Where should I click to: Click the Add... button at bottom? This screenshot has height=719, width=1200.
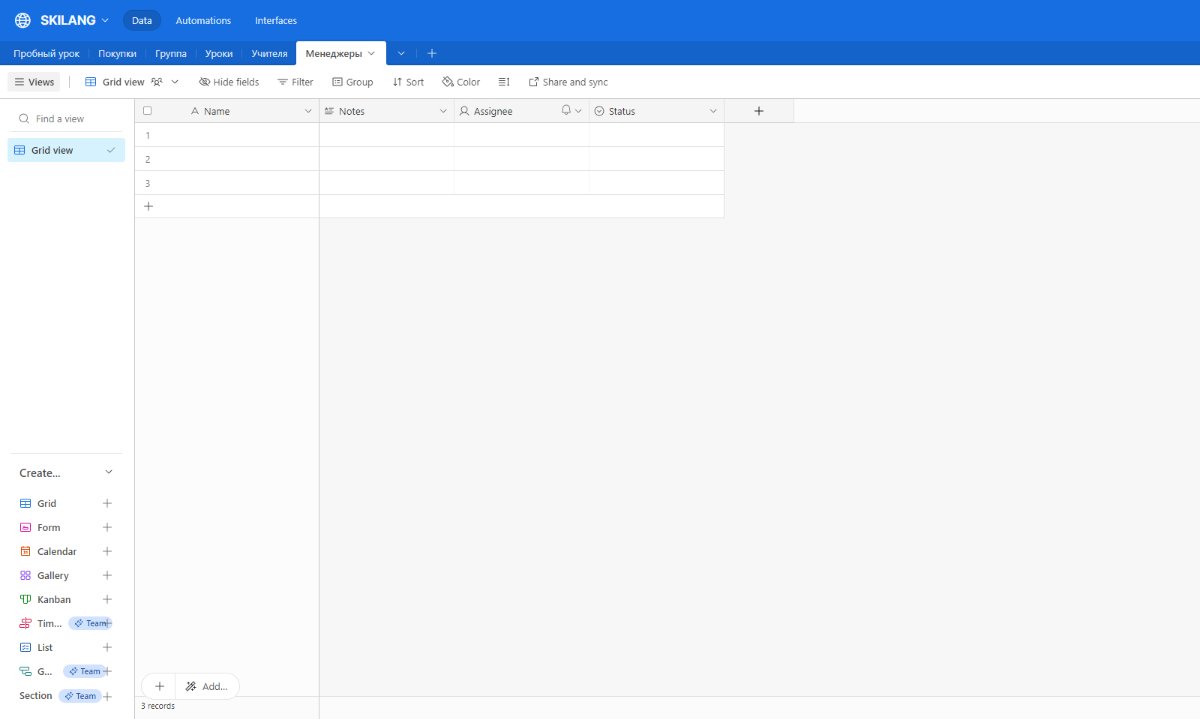[x=207, y=686]
